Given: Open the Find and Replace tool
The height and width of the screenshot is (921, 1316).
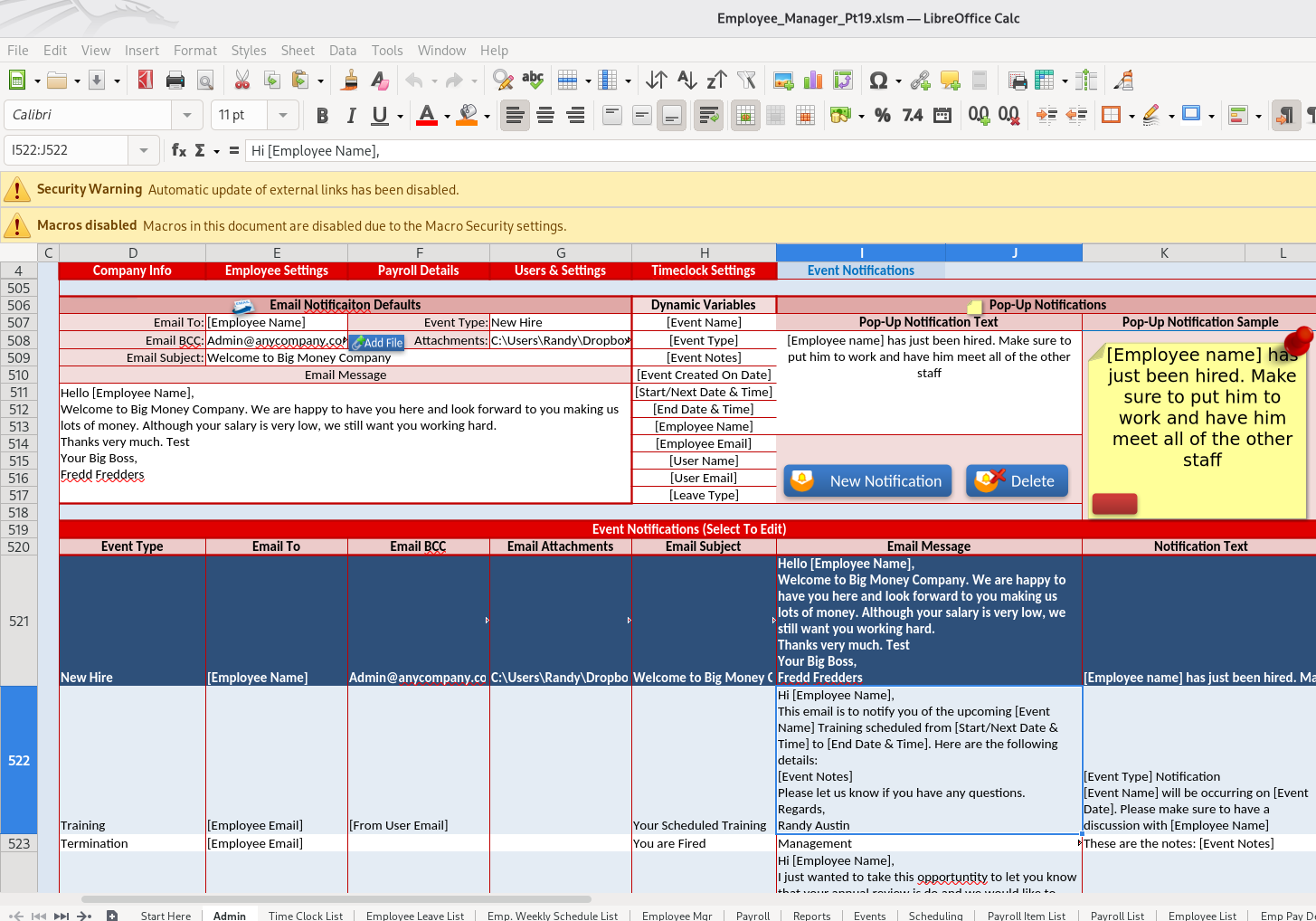Looking at the screenshot, I should click(502, 80).
